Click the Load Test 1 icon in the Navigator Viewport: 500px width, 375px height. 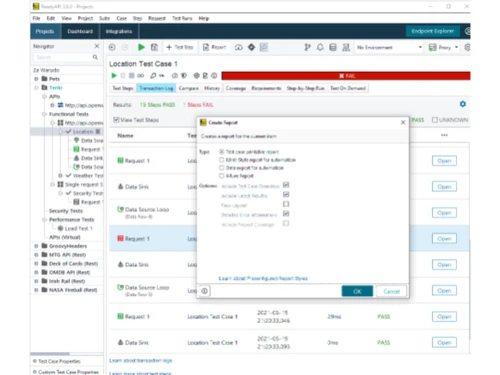tap(60, 228)
